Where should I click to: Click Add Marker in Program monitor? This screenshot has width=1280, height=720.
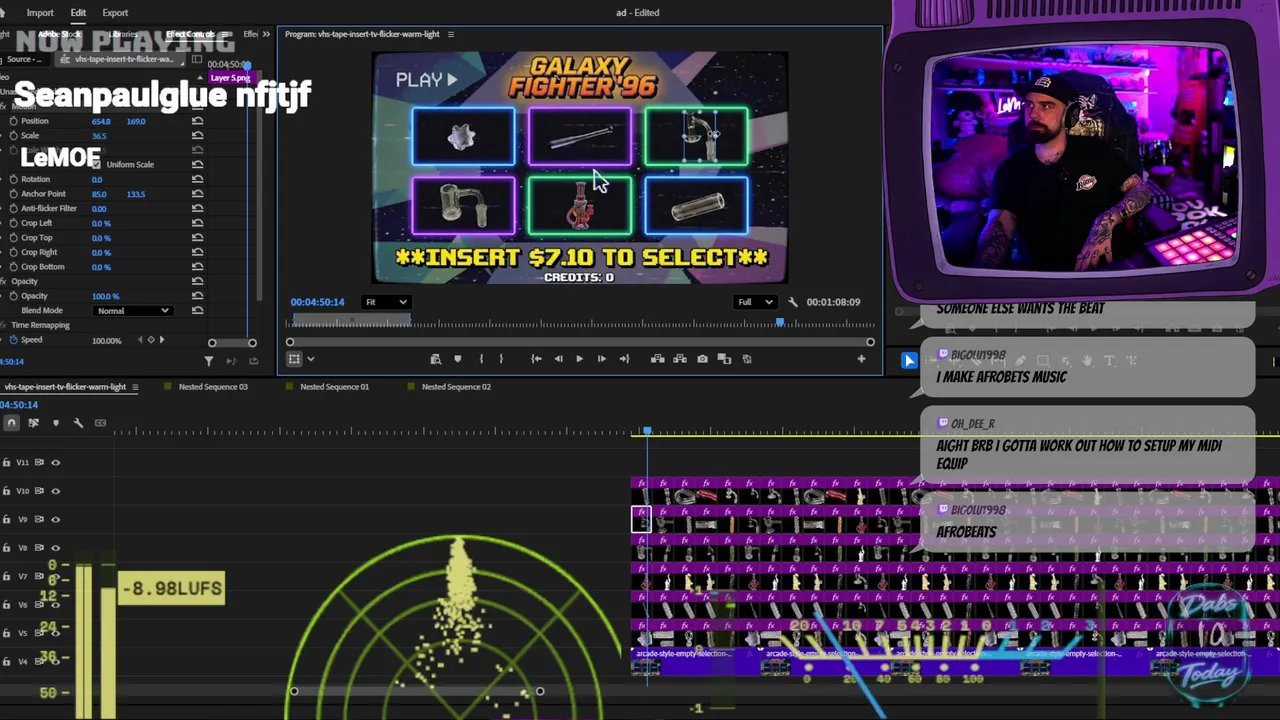(x=458, y=359)
